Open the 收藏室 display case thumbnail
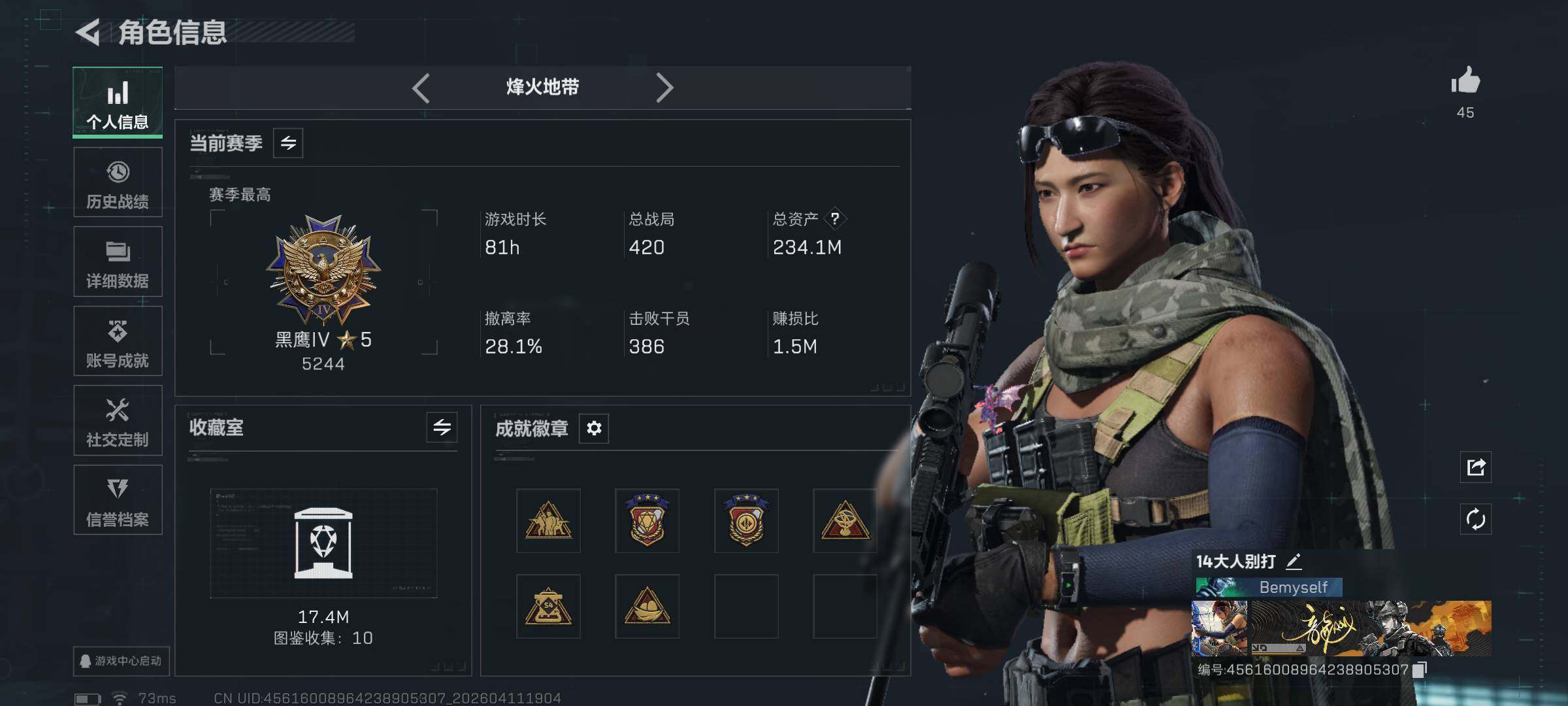Image resolution: width=1568 pixels, height=706 pixels. 323,543
